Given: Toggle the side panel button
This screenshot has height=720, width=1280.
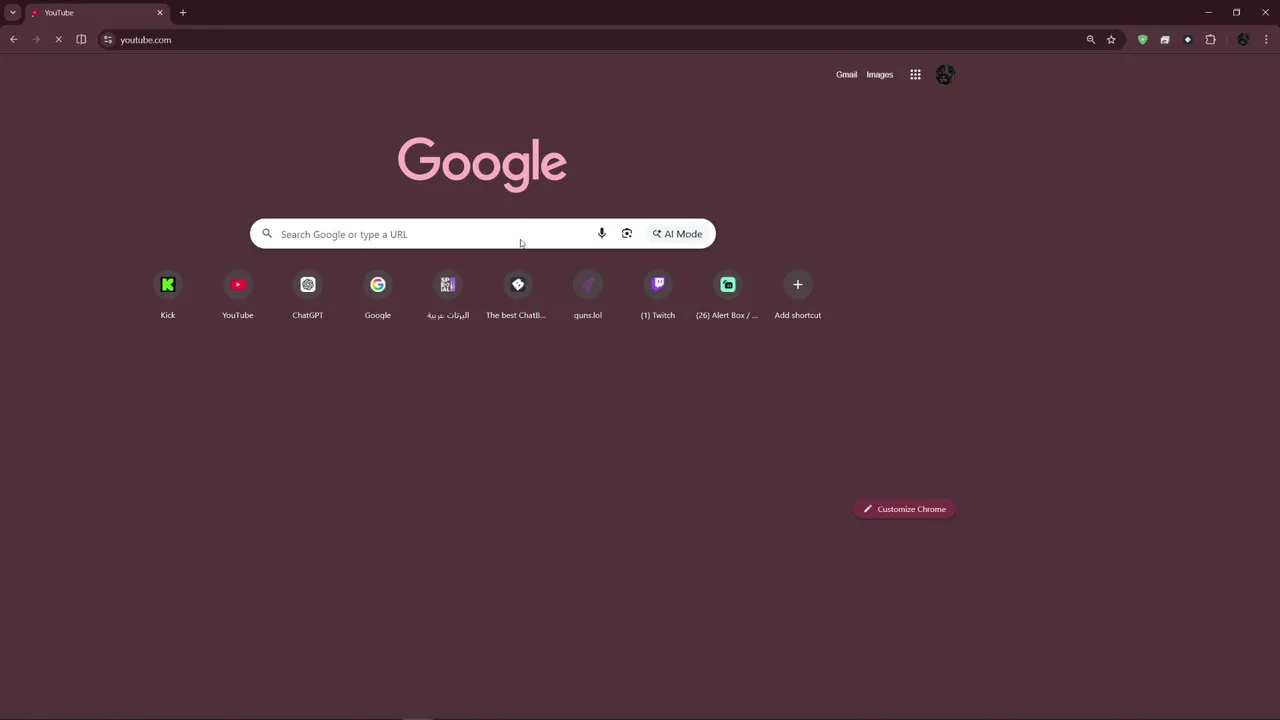Looking at the screenshot, I should pos(81,40).
